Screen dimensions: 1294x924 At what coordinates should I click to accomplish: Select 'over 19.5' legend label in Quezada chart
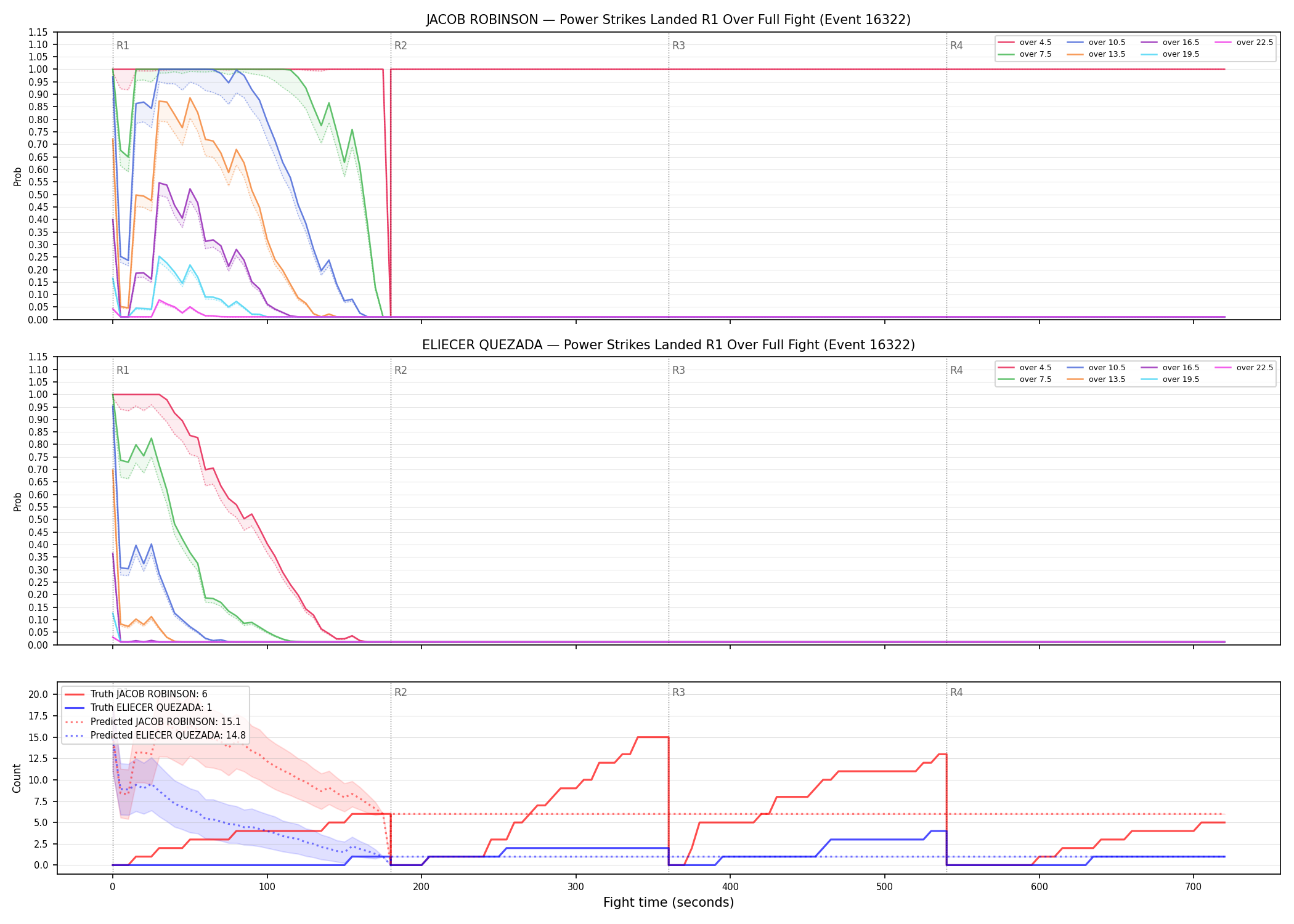coord(1181,379)
